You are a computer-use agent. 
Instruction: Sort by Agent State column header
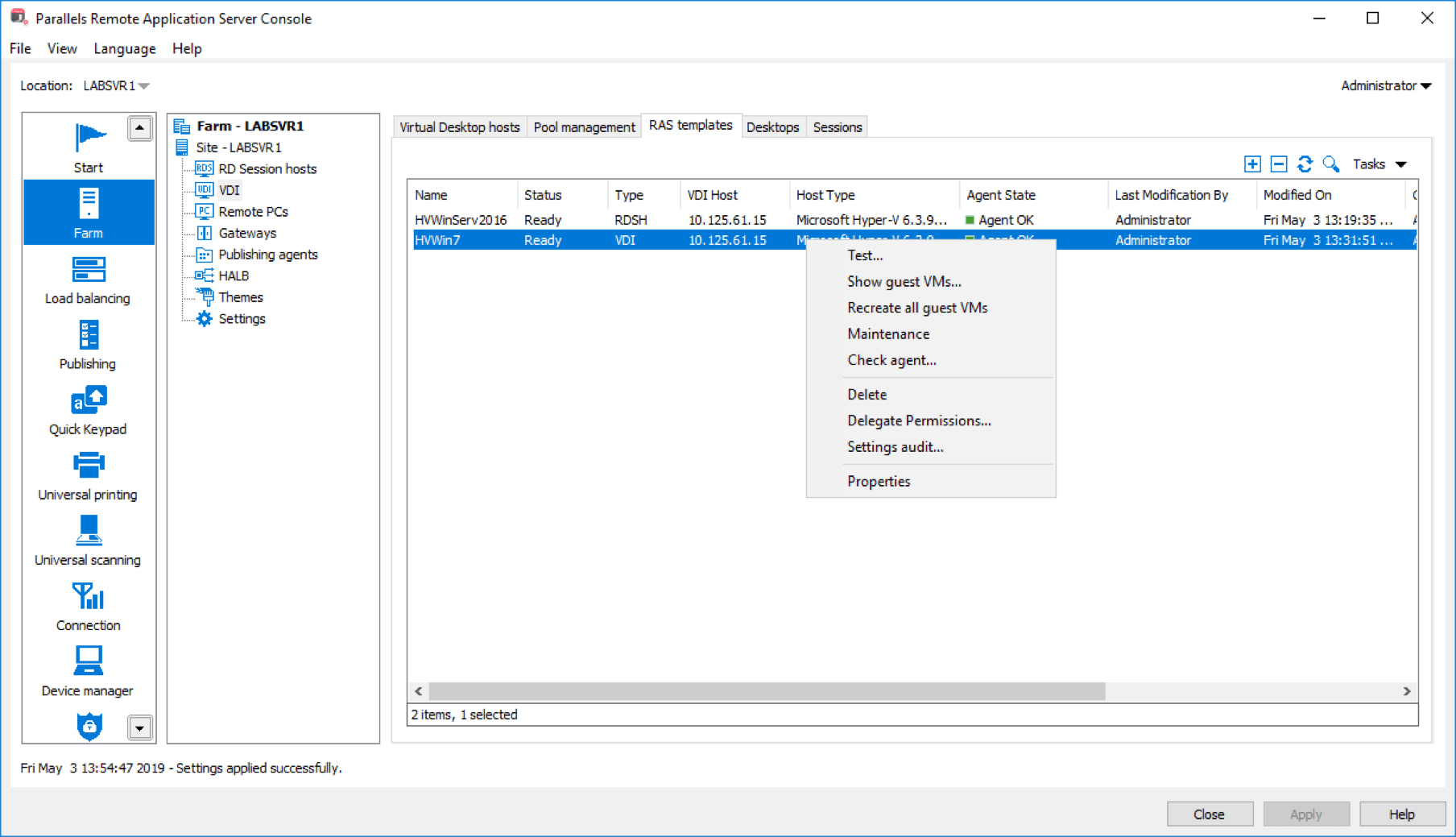tap(1034, 195)
